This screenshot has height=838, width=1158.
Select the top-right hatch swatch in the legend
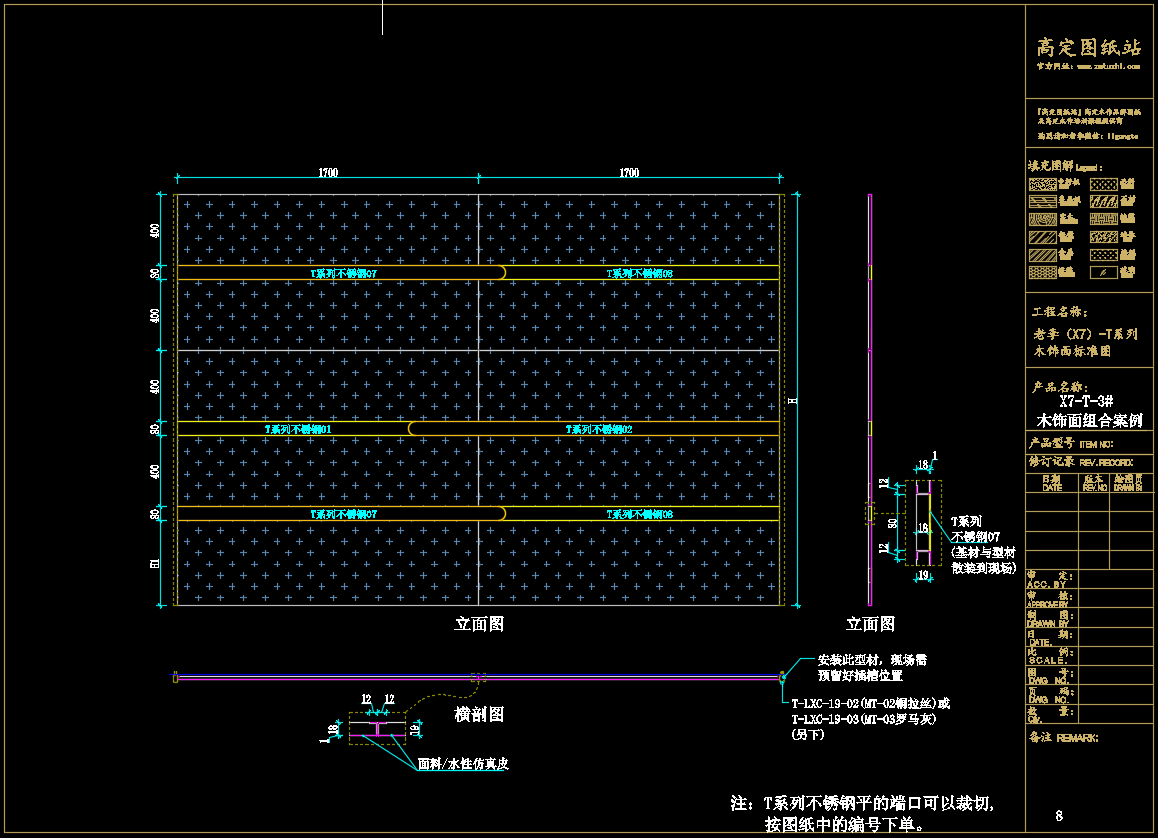[1103, 185]
